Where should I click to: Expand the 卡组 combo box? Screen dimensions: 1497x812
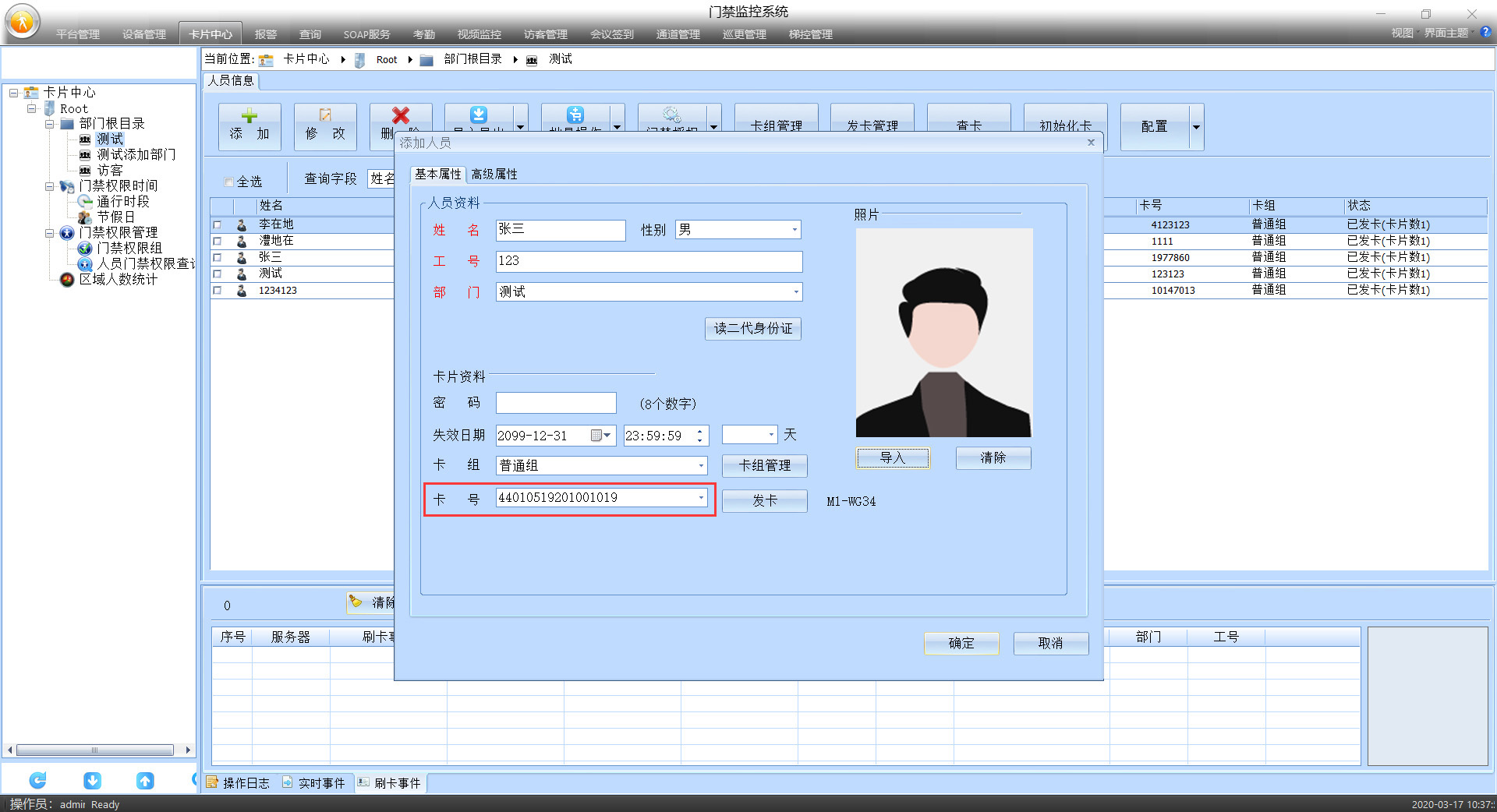coord(700,466)
